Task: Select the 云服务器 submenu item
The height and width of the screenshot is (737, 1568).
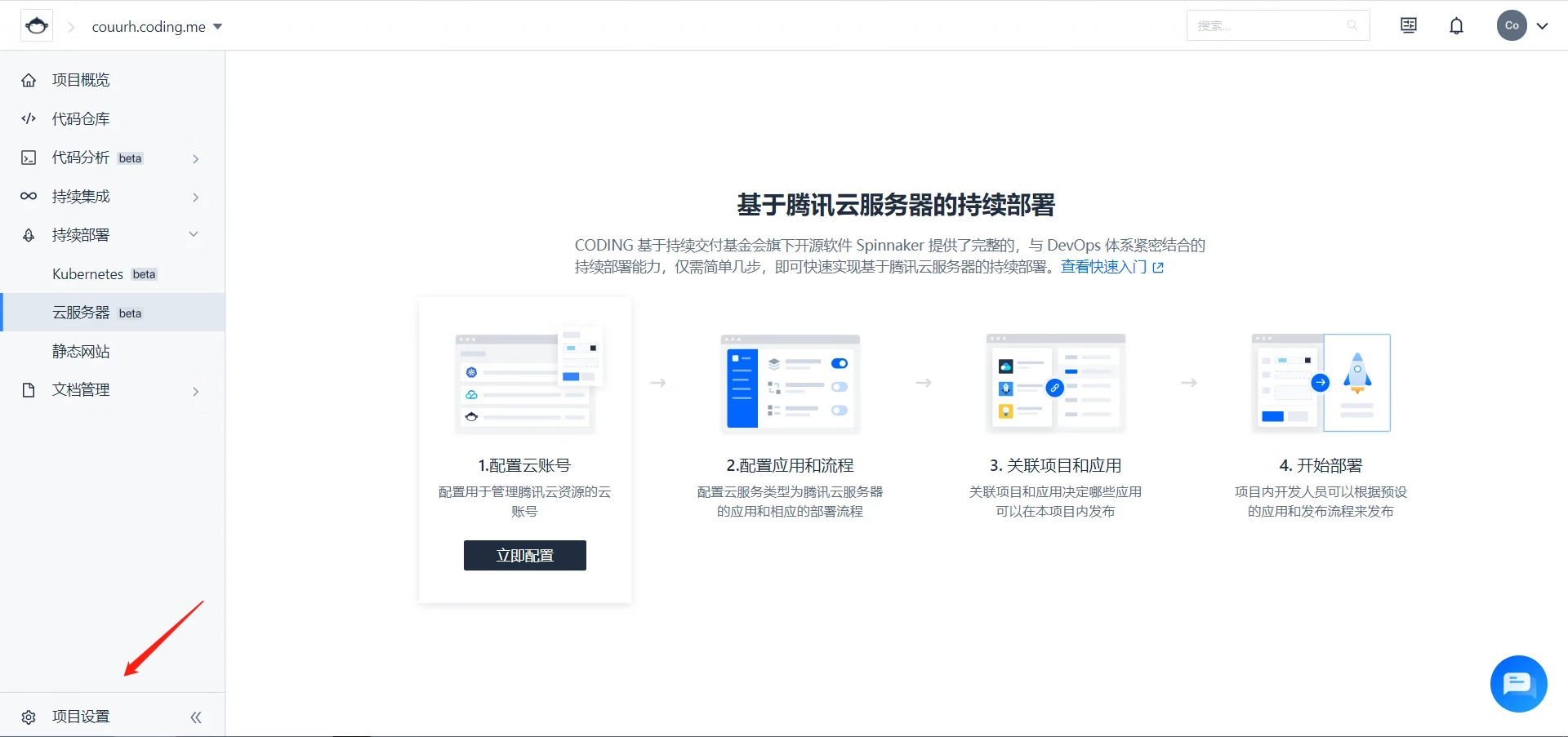Action: tap(113, 313)
